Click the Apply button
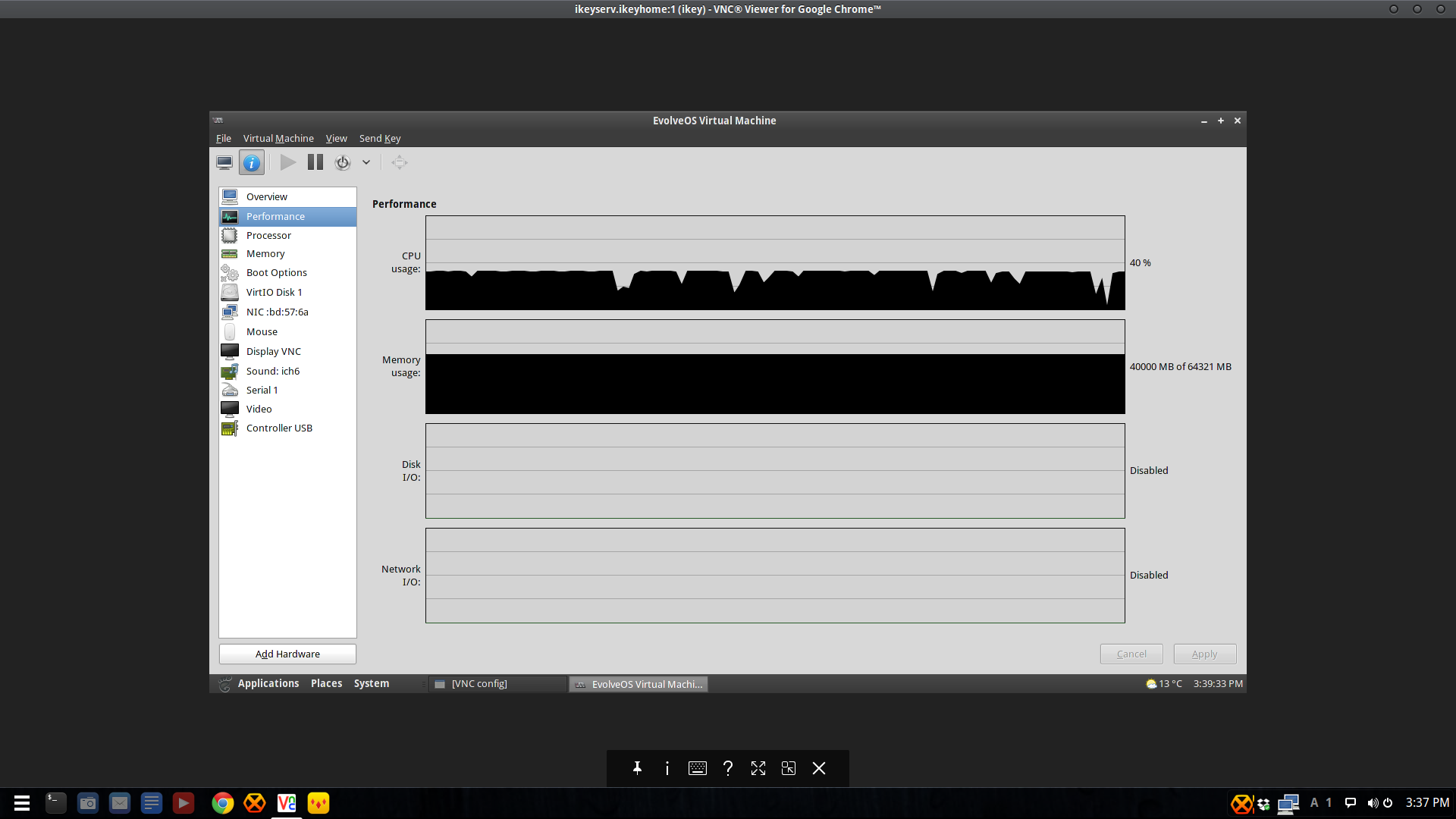This screenshot has width=1456, height=819. coord(1204,654)
